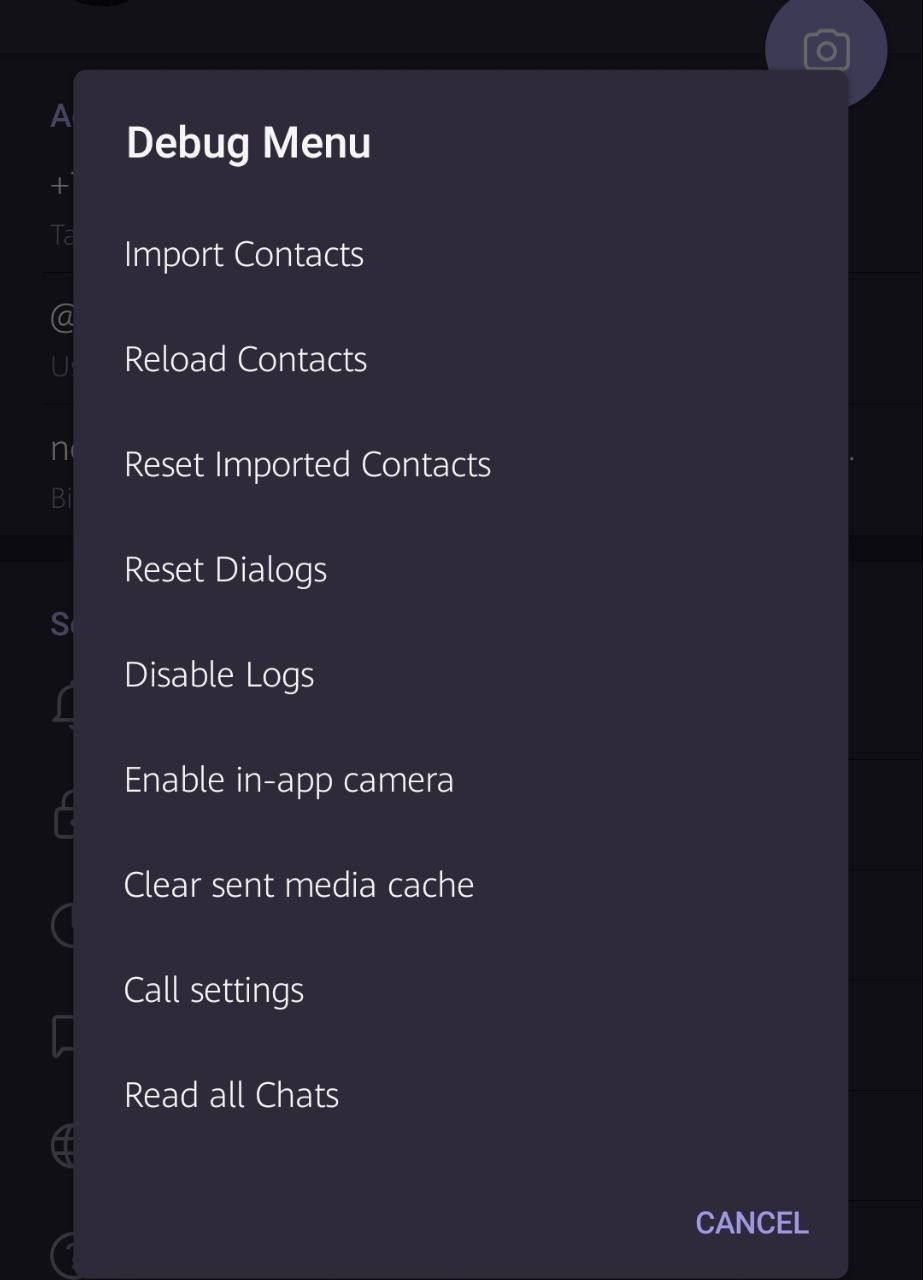This screenshot has width=923, height=1280.
Task: Click the bell notifications icon behind dialog
Action: (62, 705)
